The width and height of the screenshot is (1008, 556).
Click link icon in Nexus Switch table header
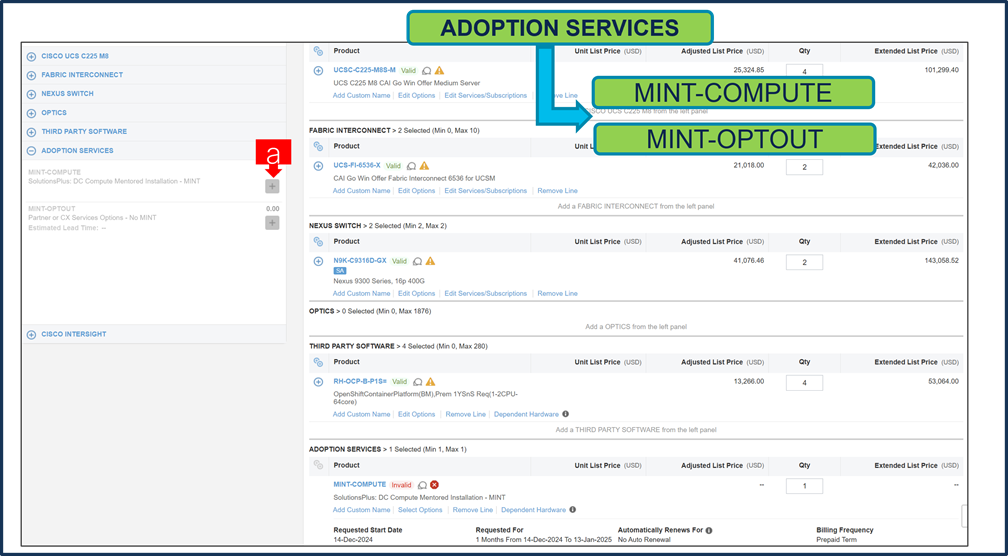point(318,242)
